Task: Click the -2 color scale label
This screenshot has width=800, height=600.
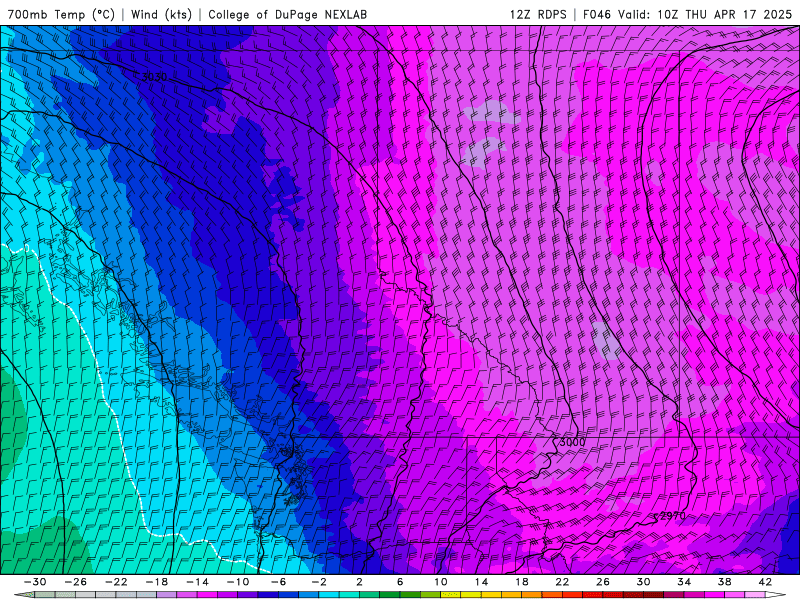Action: pyautogui.click(x=319, y=582)
